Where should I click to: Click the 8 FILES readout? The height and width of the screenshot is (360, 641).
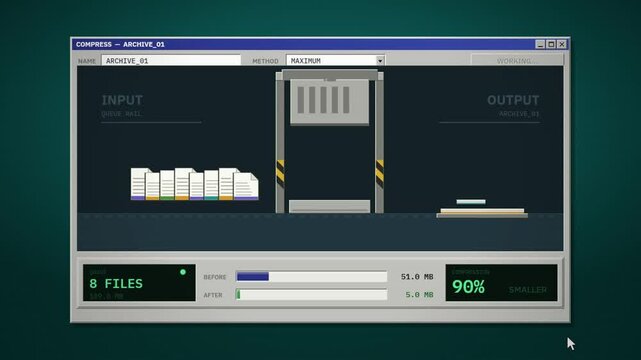tap(116, 284)
